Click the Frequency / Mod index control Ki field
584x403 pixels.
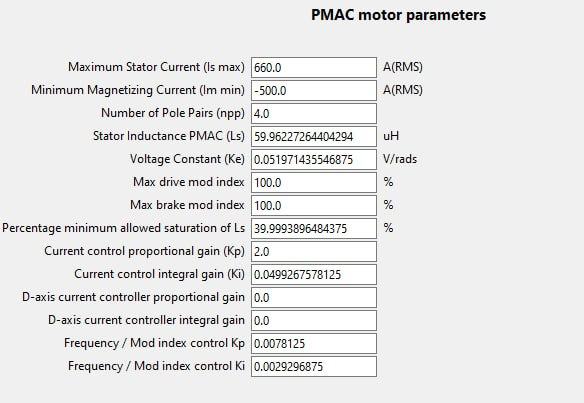coord(314,366)
